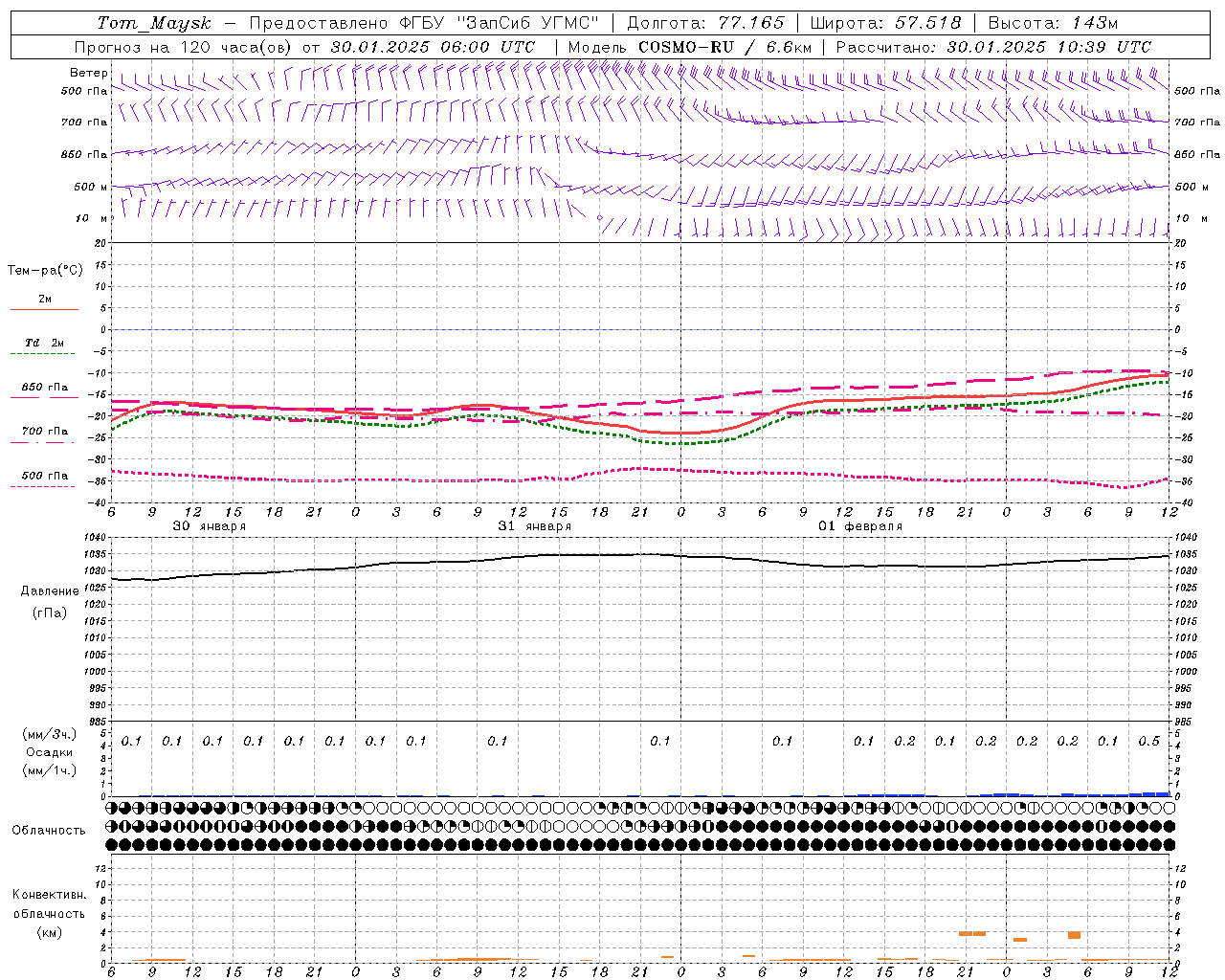
Task: Click the Td 2м dew point legend entry
Action: [x=44, y=343]
